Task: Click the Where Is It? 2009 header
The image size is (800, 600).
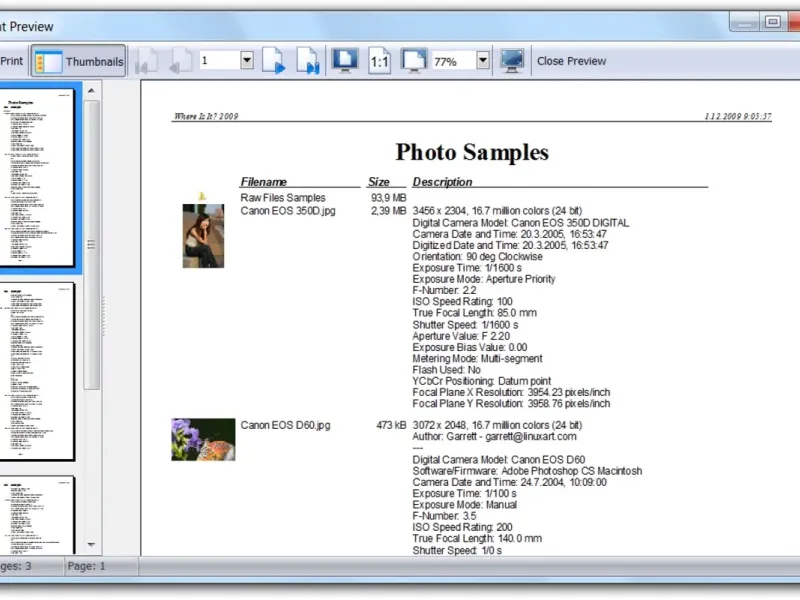Action: [x=206, y=116]
